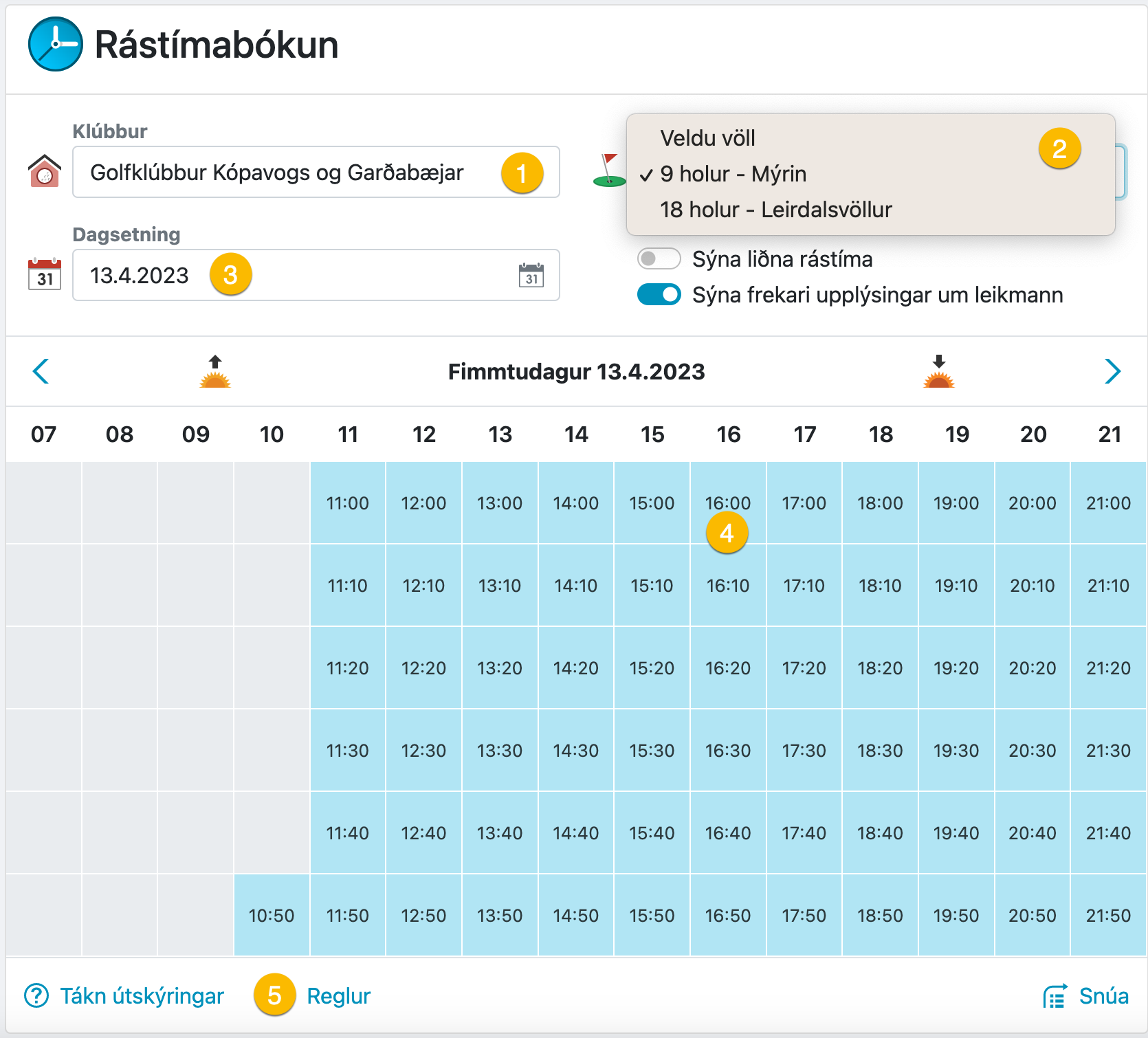The image size is (1148, 1038).
Task: Select the 19:00 tee time slot
Action: (956, 503)
